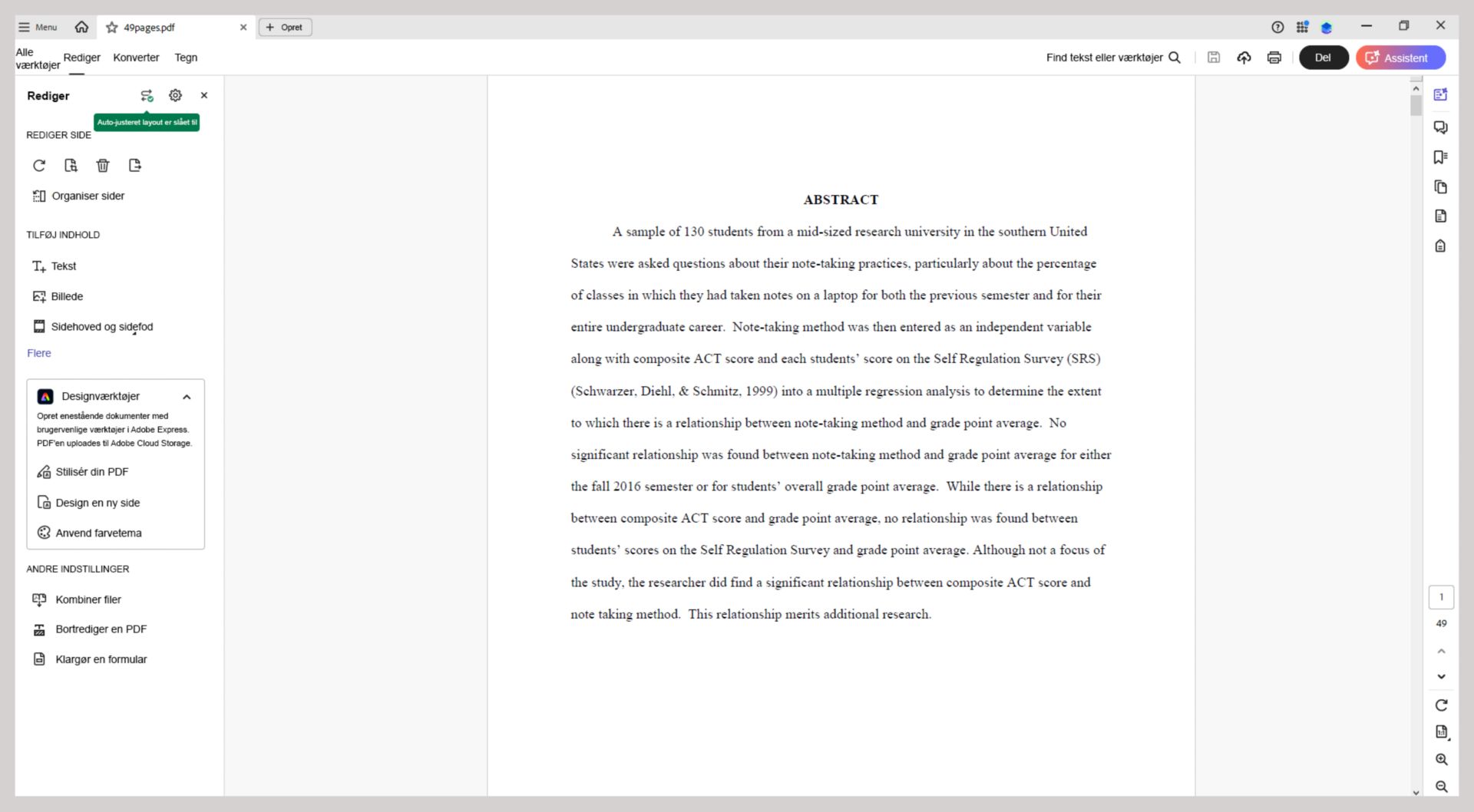The image size is (1474, 812).
Task: Open Bortrediger en PDF
Action: (89, 629)
